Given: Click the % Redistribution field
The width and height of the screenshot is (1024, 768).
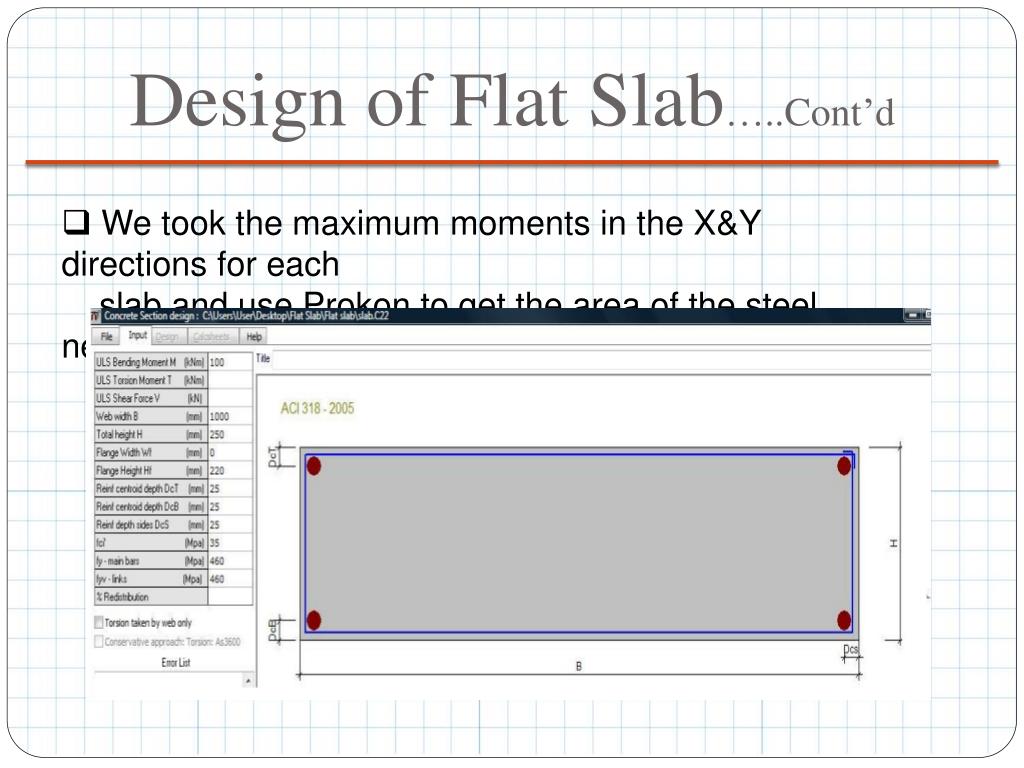Looking at the screenshot, I should click(x=230, y=597).
